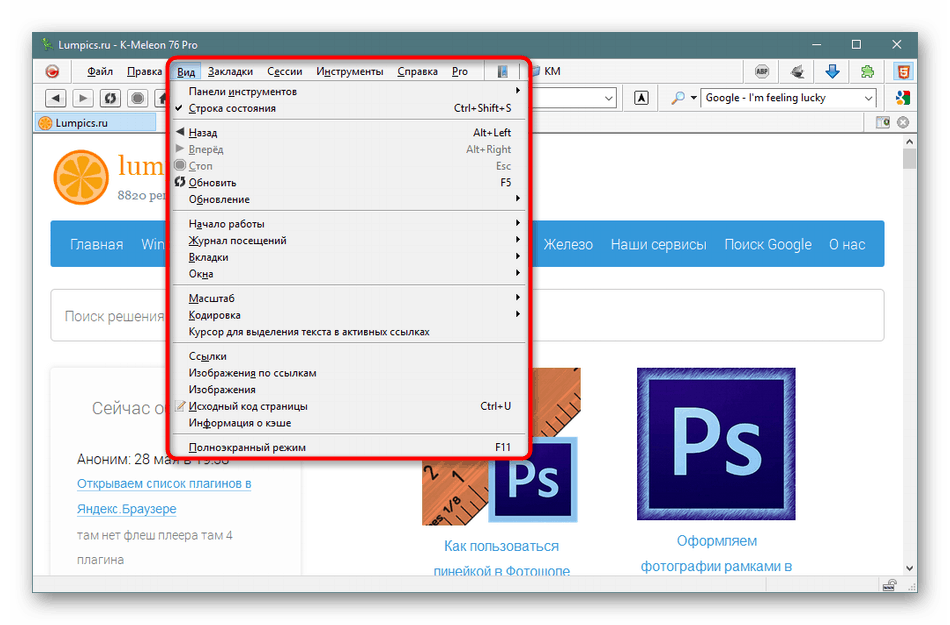Open О нас navigation link

pyautogui.click(x=847, y=244)
